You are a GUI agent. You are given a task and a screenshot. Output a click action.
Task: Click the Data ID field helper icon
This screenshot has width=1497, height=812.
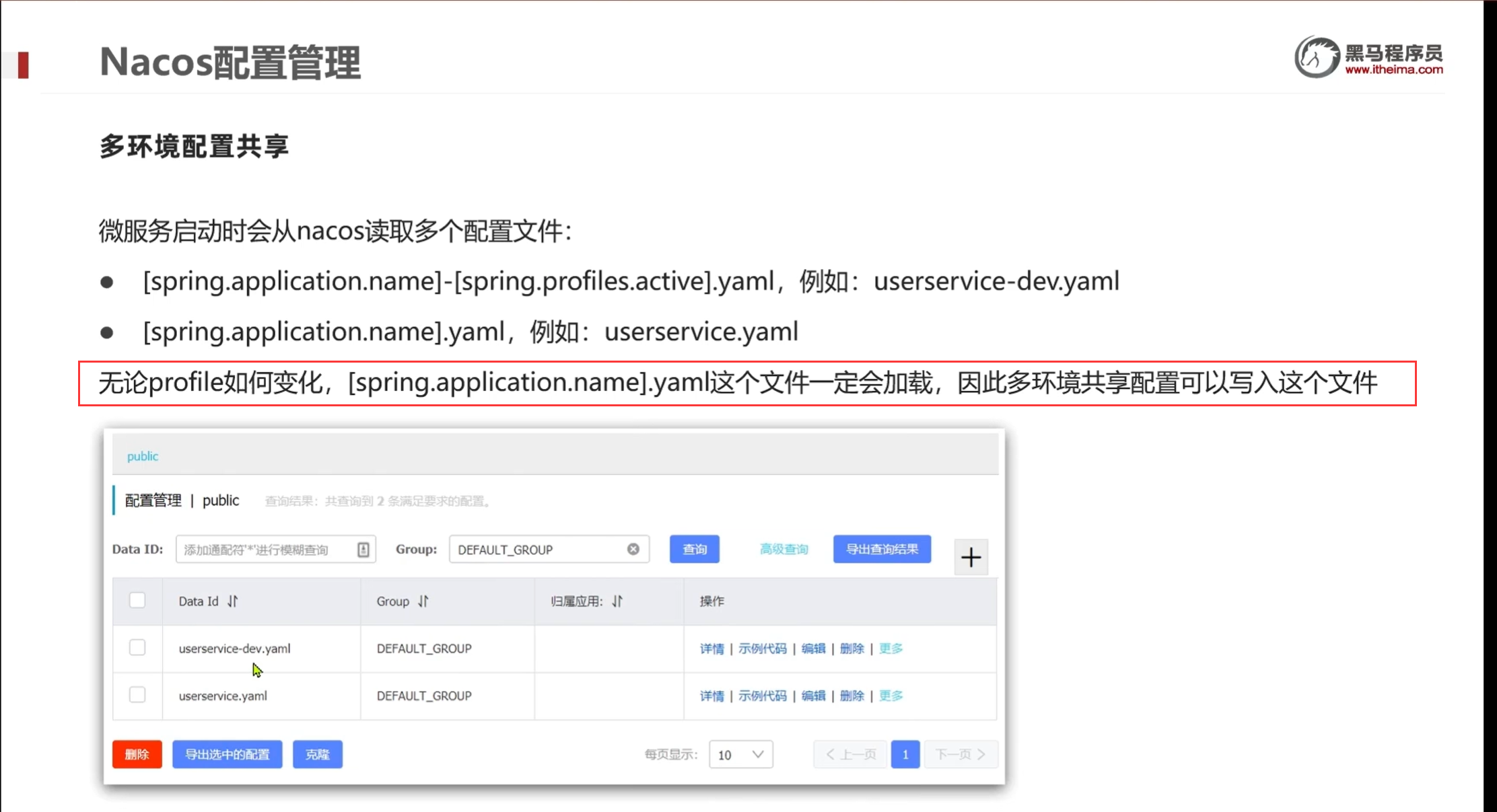363,550
